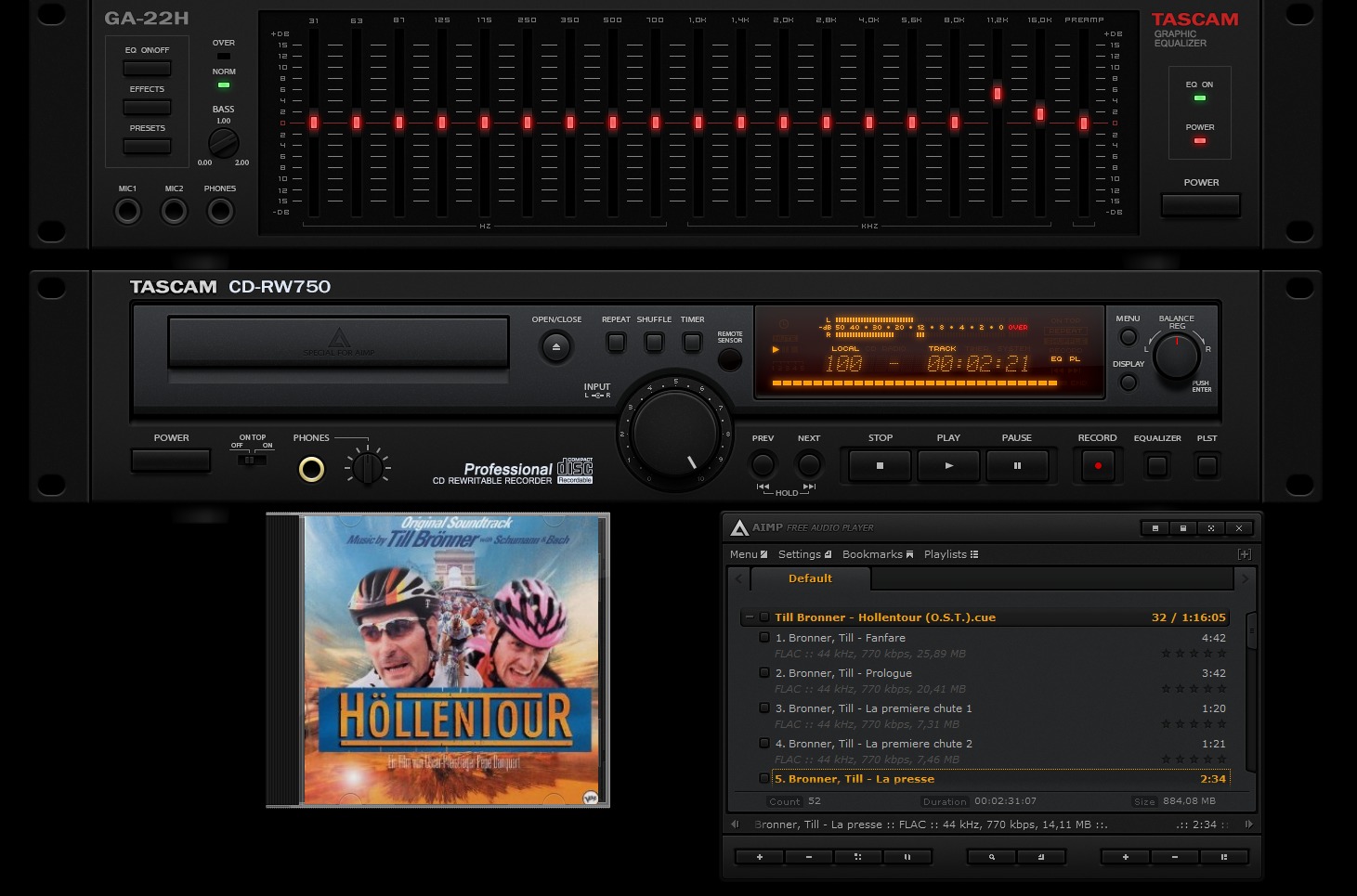Toggle the TIMER button
This screenshot has height=896, width=1357.
tap(692, 342)
